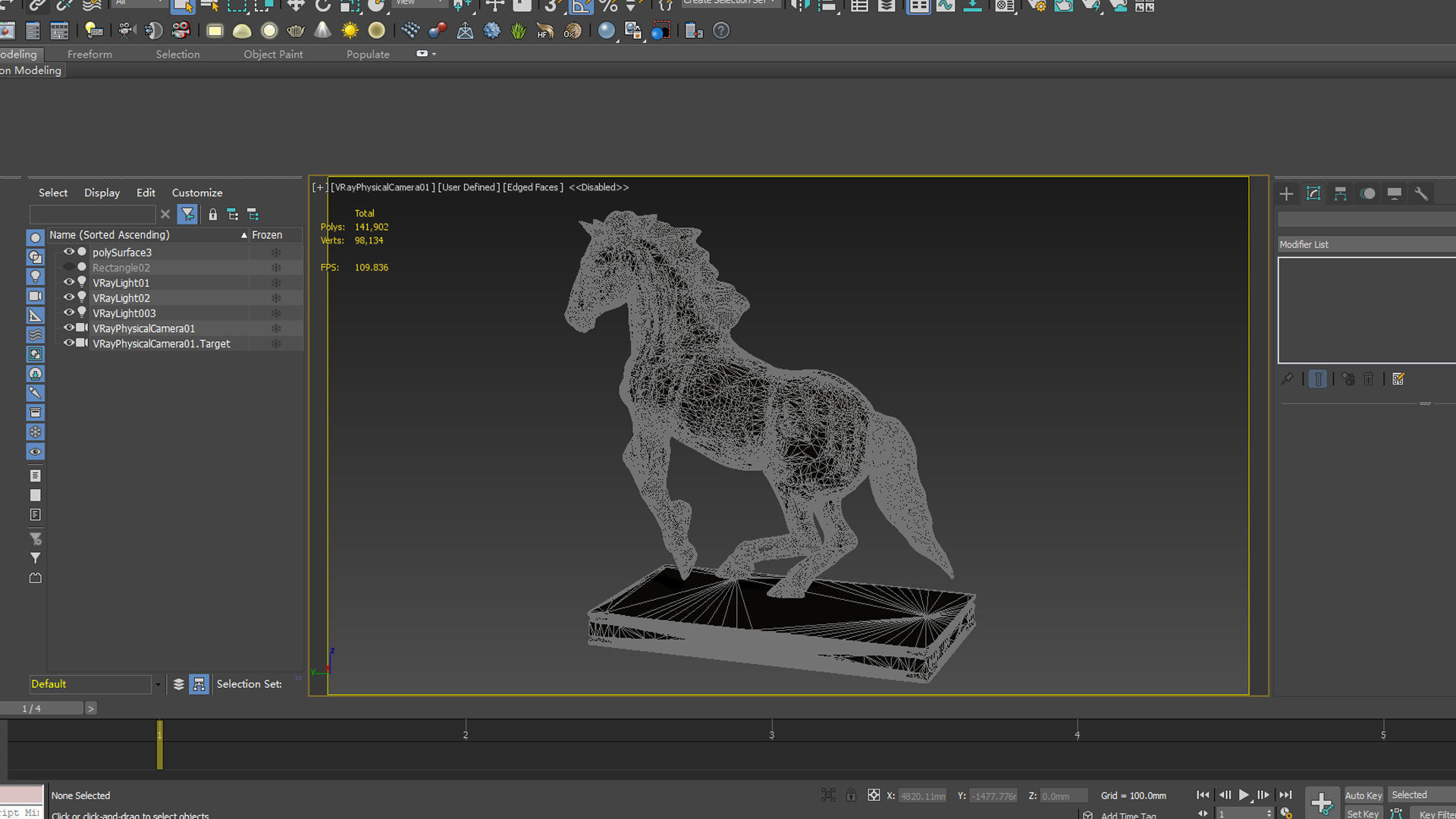Open Create tab plus icon in command panel
1456x819 pixels.
tap(1286, 194)
